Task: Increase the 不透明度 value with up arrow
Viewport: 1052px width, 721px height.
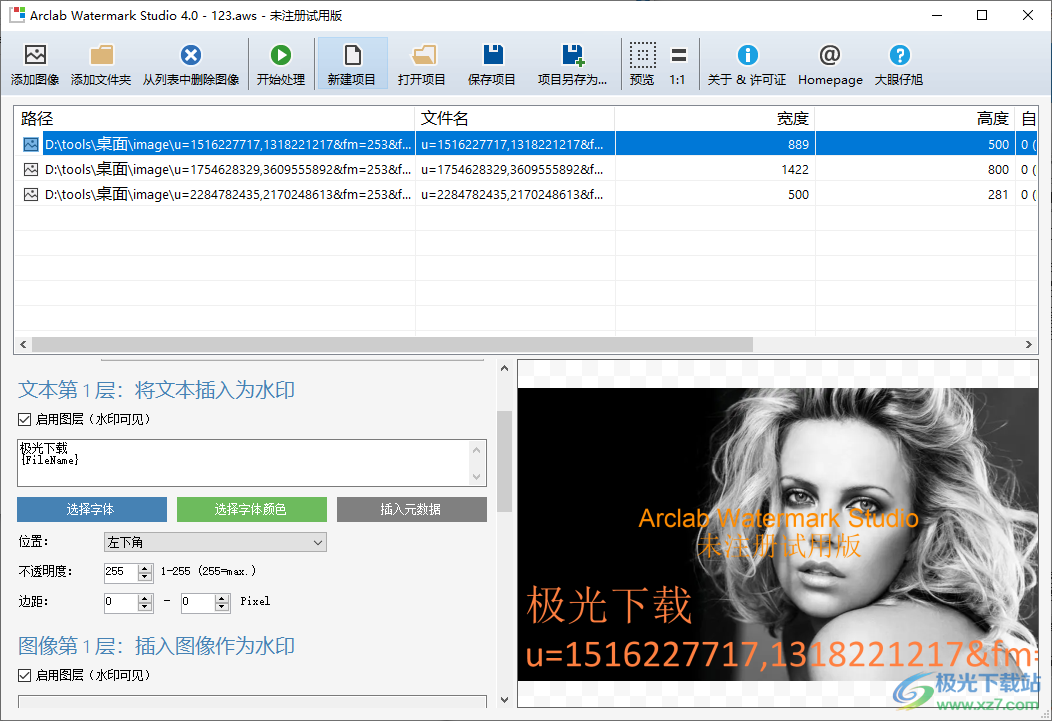Action: (x=145, y=568)
